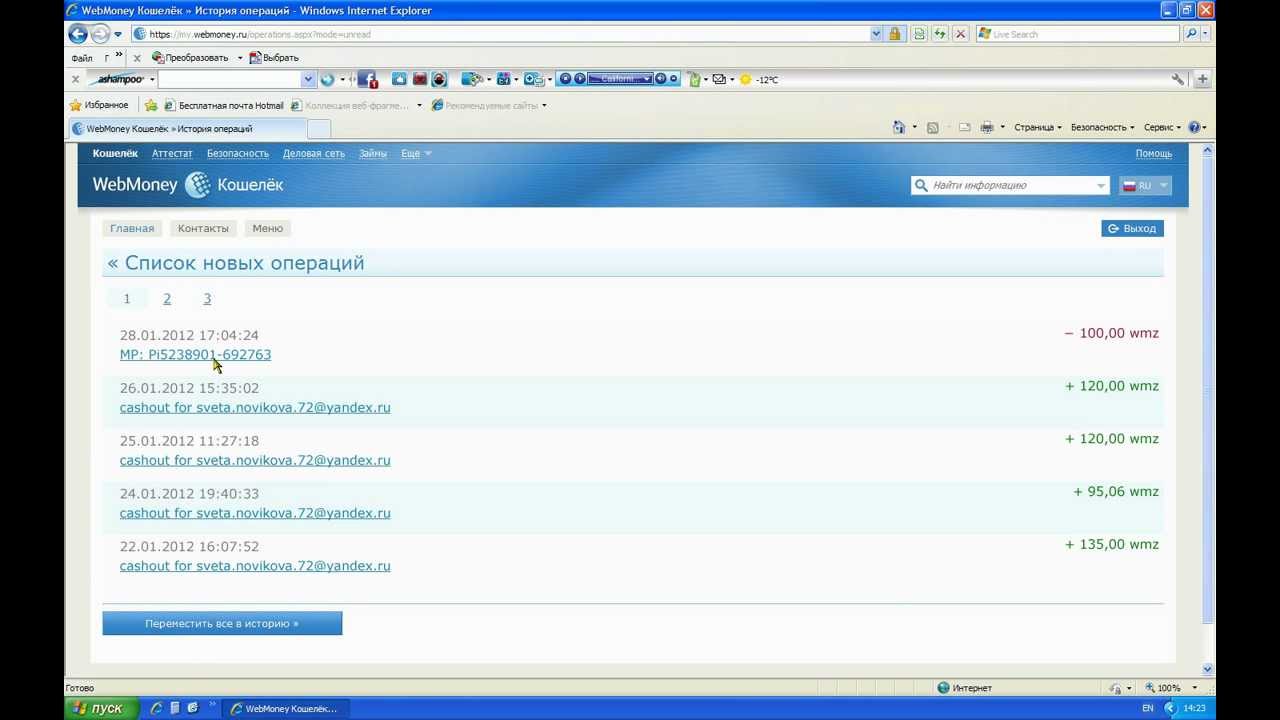The width and height of the screenshot is (1280, 720).
Task: Click the EN language indicator in taskbar
Action: [1147, 708]
